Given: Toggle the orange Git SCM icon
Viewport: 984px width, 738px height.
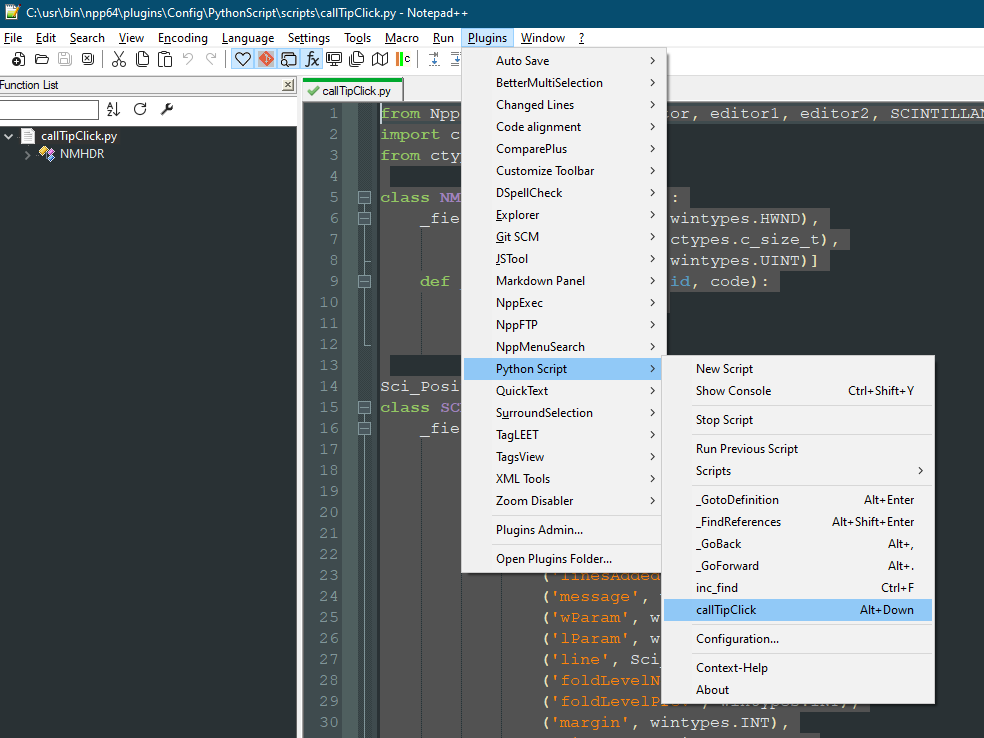Looking at the screenshot, I should coord(265,60).
